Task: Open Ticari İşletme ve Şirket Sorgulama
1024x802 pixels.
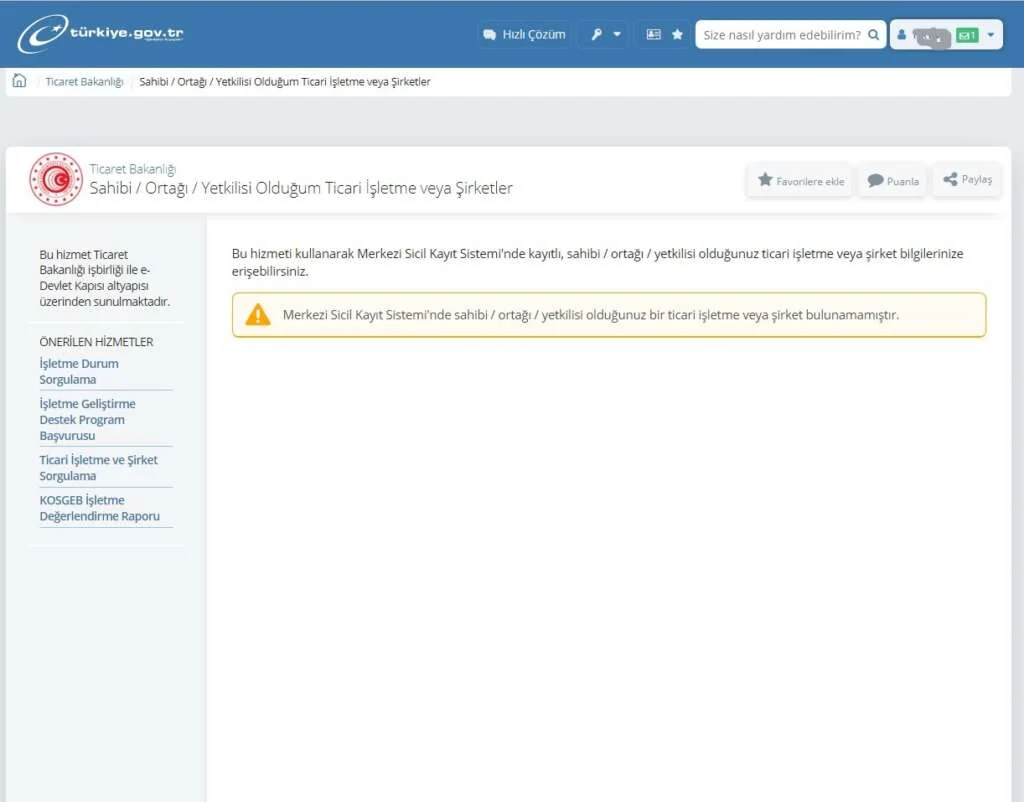Action: 98,468
